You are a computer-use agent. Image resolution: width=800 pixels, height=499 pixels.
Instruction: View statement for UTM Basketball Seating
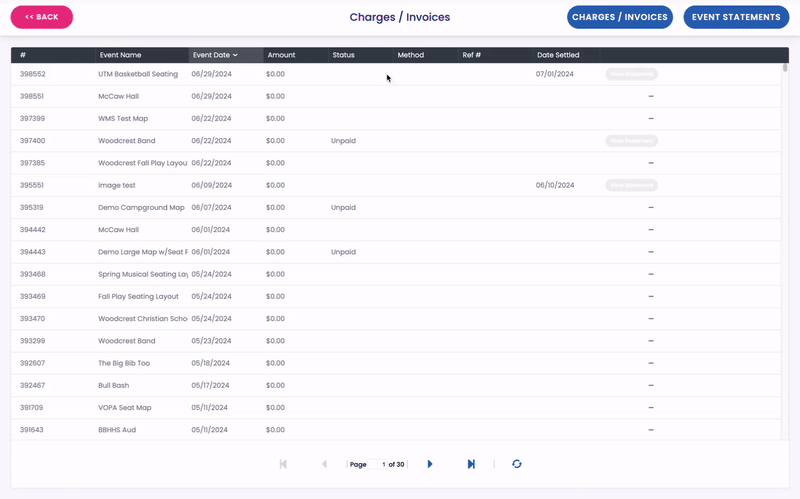tap(632, 74)
